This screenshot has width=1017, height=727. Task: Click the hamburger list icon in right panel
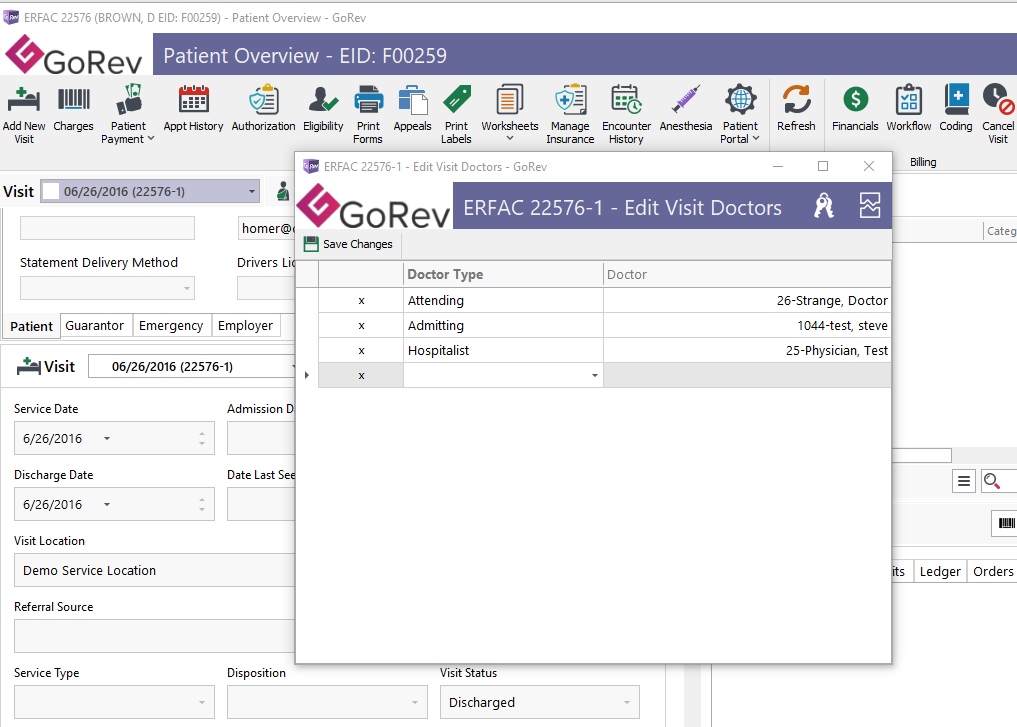coord(964,481)
